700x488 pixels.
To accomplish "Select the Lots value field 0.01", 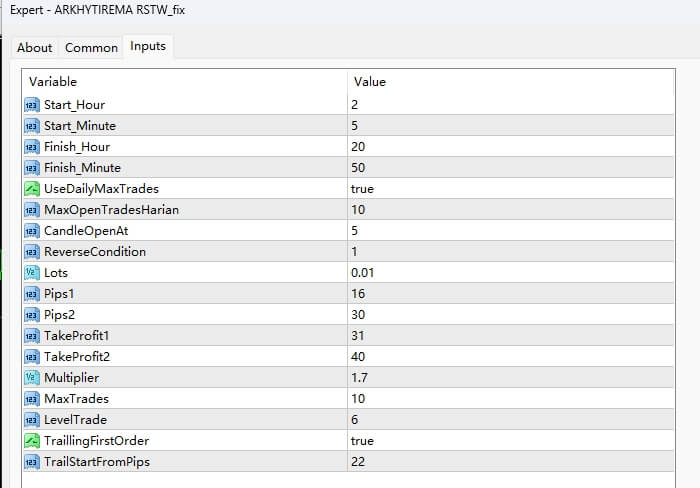I will pos(363,272).
